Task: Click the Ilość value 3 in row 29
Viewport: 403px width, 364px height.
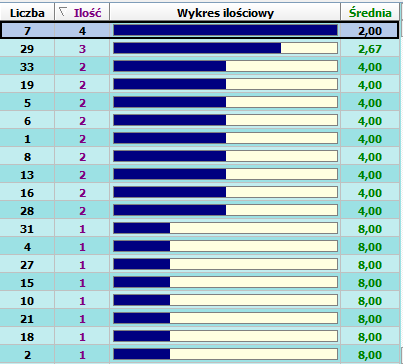Action: [x=82, y=49]
